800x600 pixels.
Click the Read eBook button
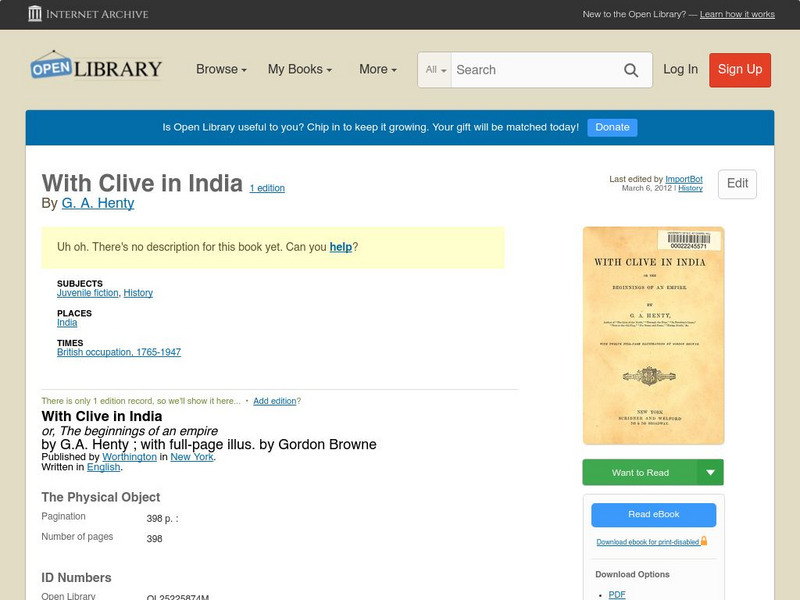pos(654,514)
